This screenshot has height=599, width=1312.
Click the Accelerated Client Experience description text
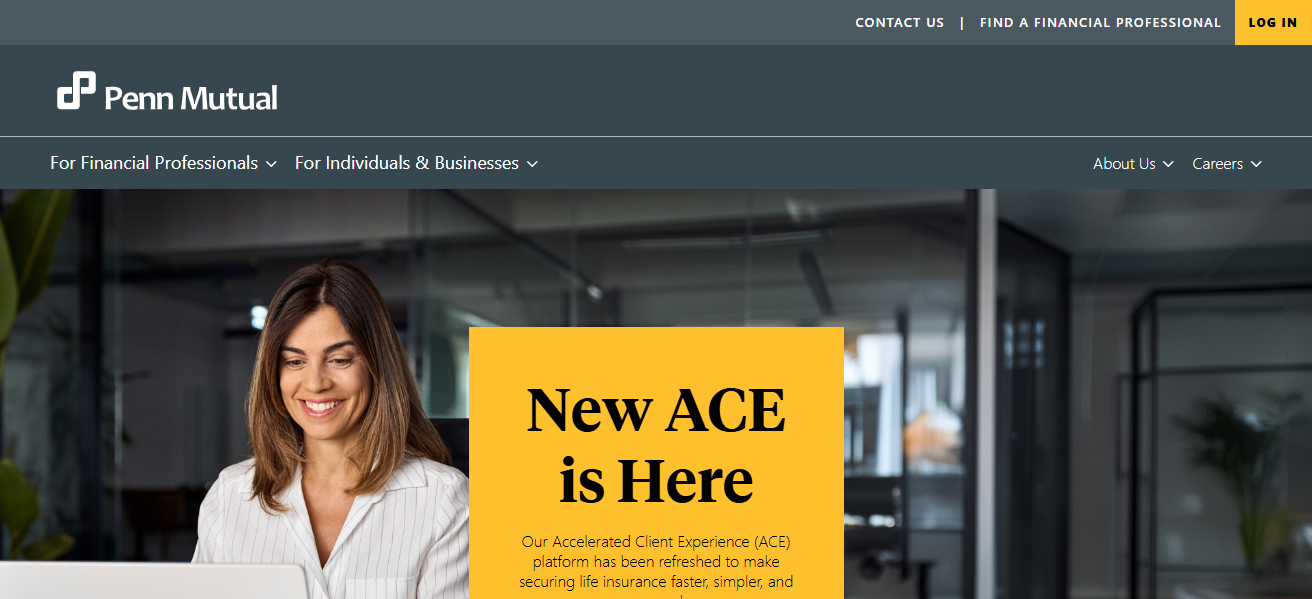pos(656,565)
